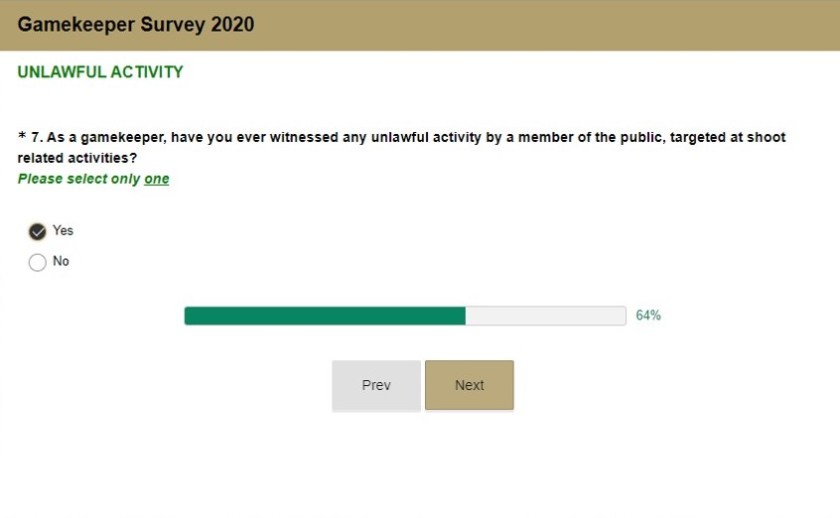Click "related activities?" on the question's second line

click(x=77, y=158)
